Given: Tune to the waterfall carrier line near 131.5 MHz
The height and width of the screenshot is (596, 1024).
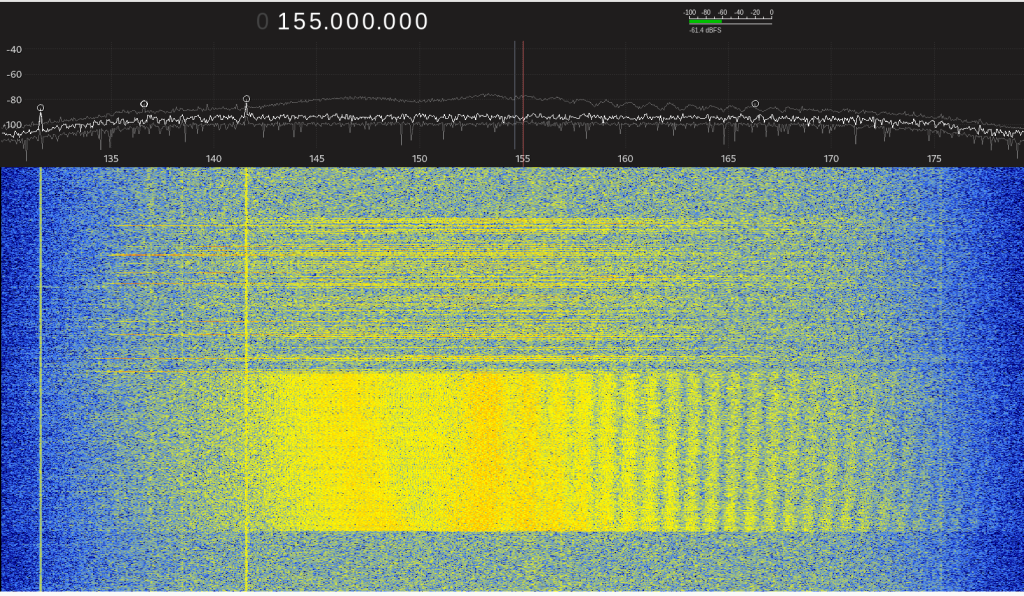Looking at the screenshot, I should pos(40,379).
